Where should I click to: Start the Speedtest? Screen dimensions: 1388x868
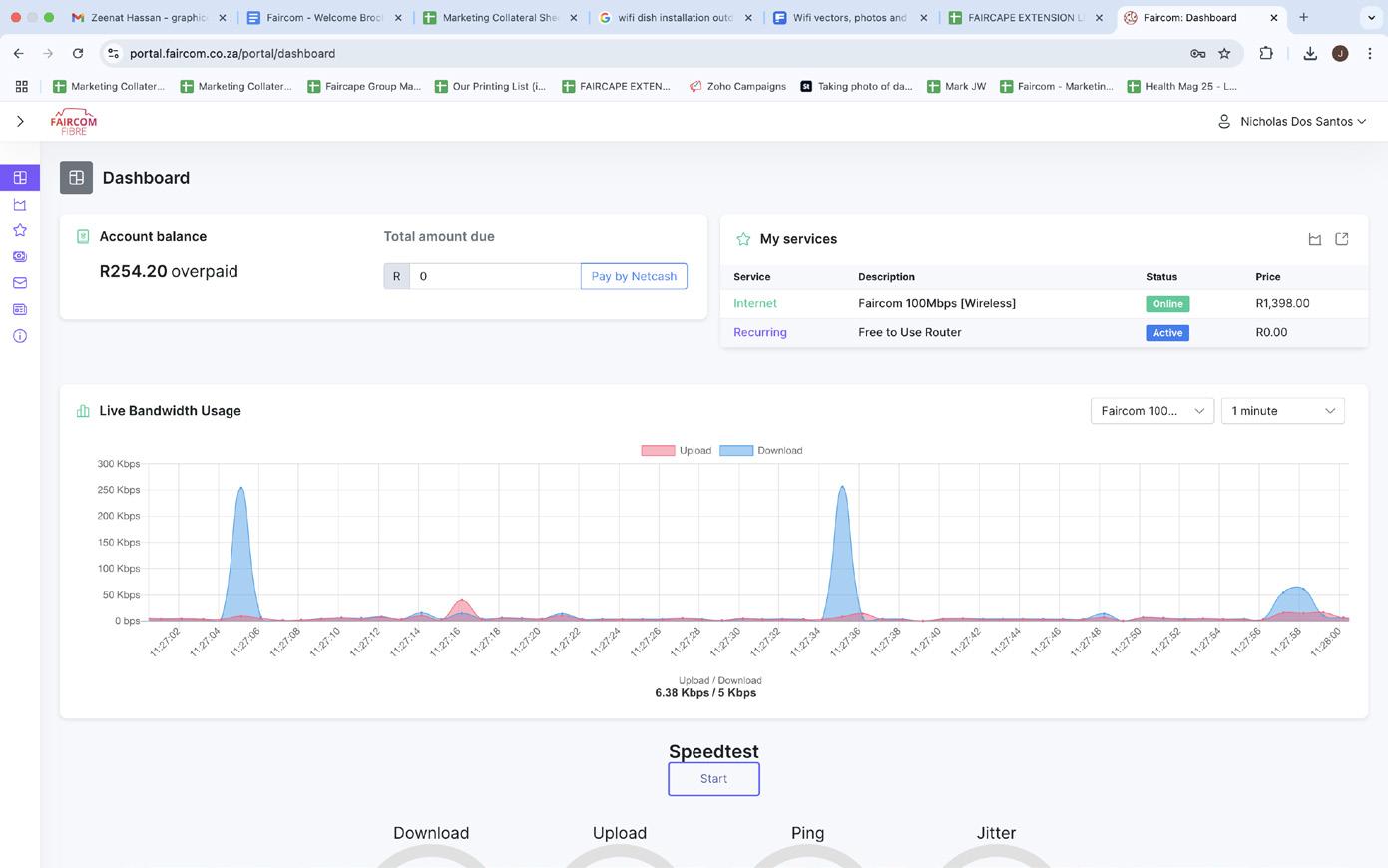[x=713, y=779]
